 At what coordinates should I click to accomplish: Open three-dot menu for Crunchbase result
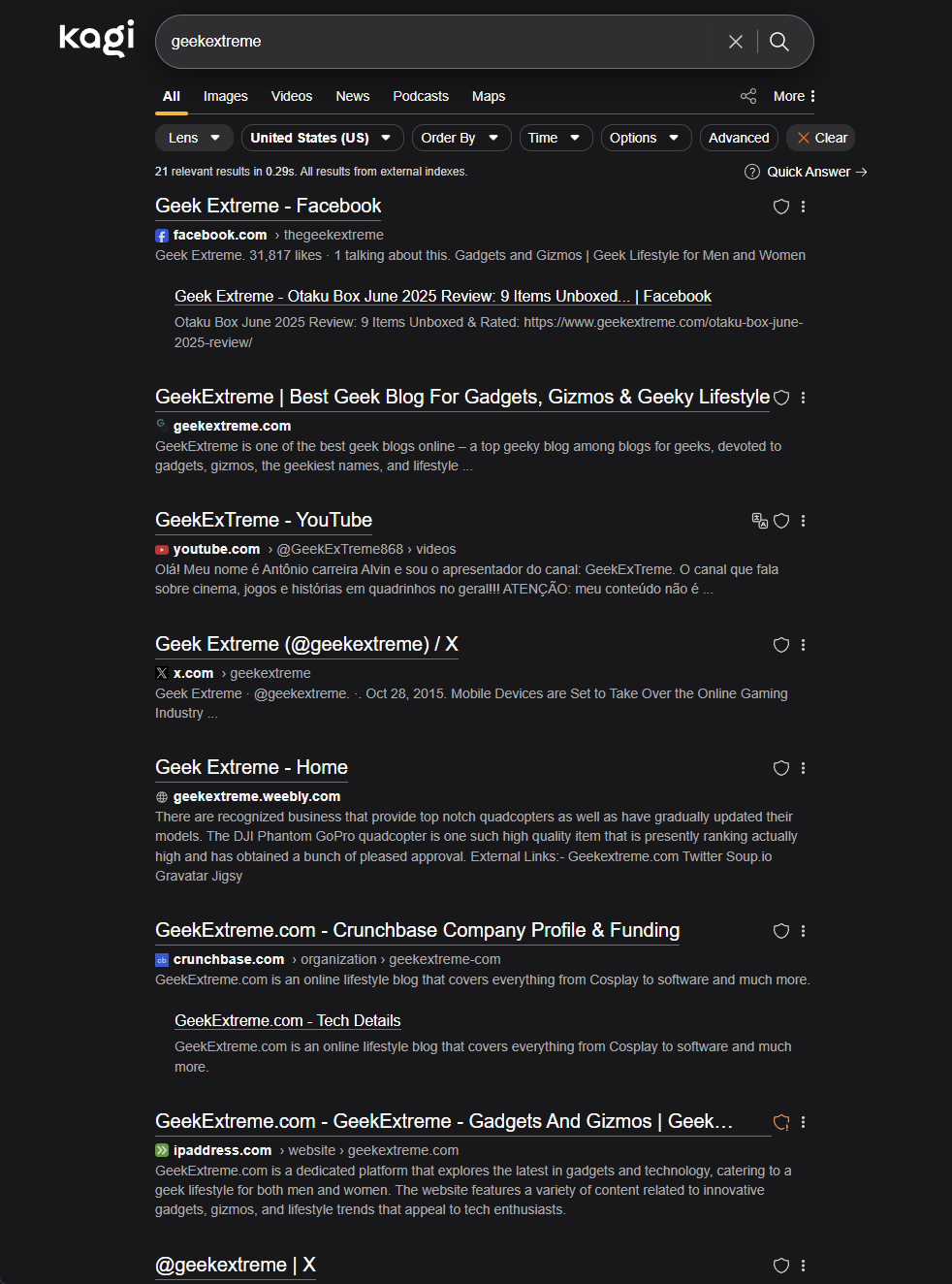(804, 931)
